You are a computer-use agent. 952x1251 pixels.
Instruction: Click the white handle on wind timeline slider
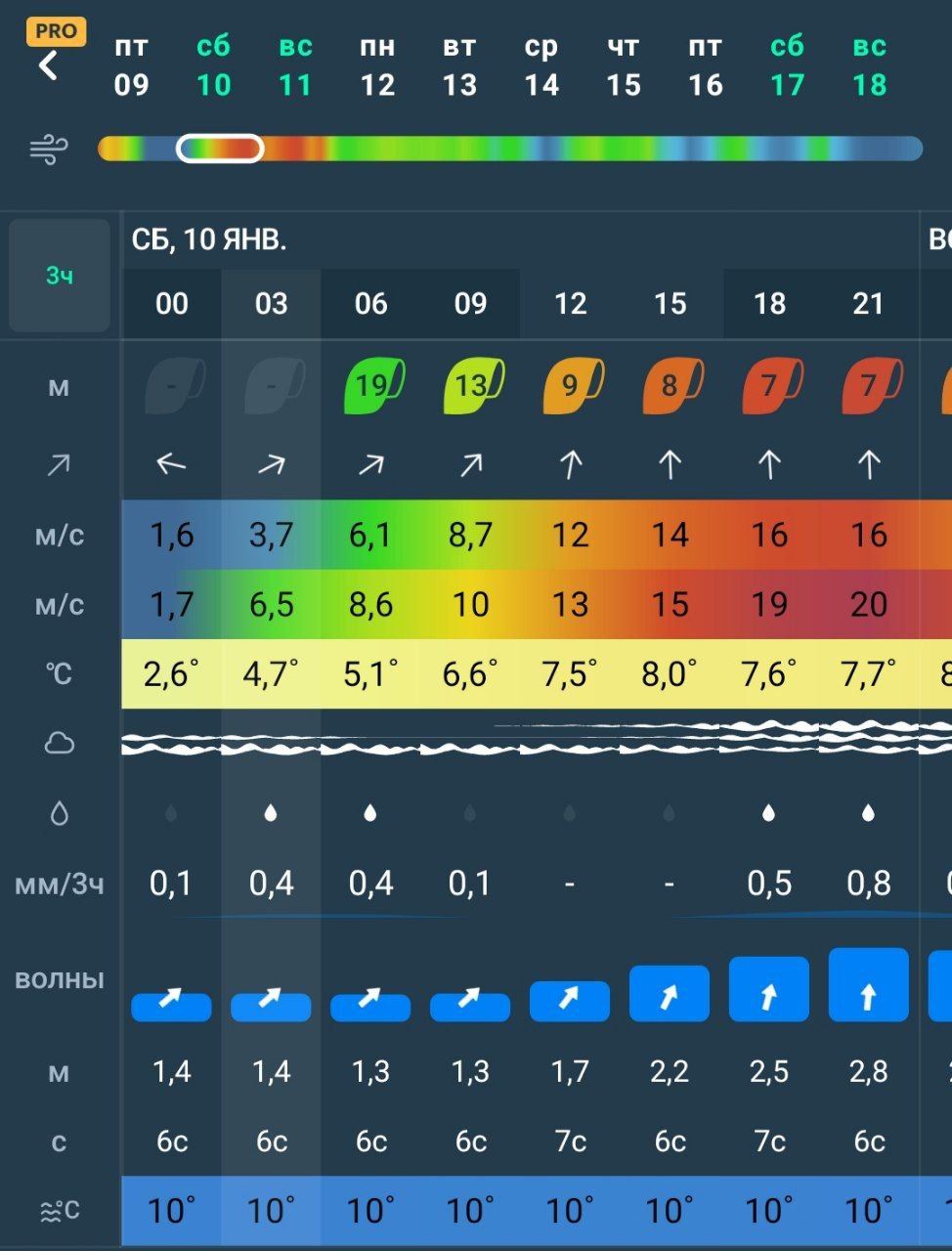(x=220, y=149)
